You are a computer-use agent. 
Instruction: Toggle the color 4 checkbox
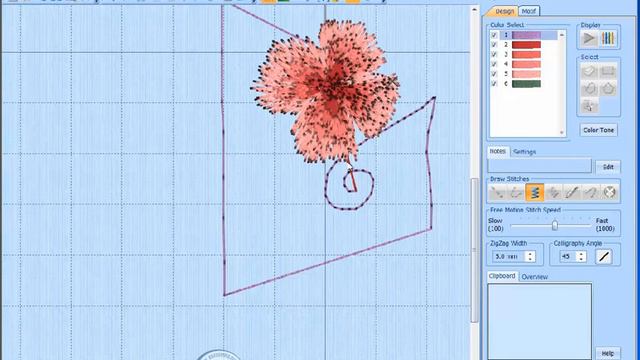[x=494, y=64]
